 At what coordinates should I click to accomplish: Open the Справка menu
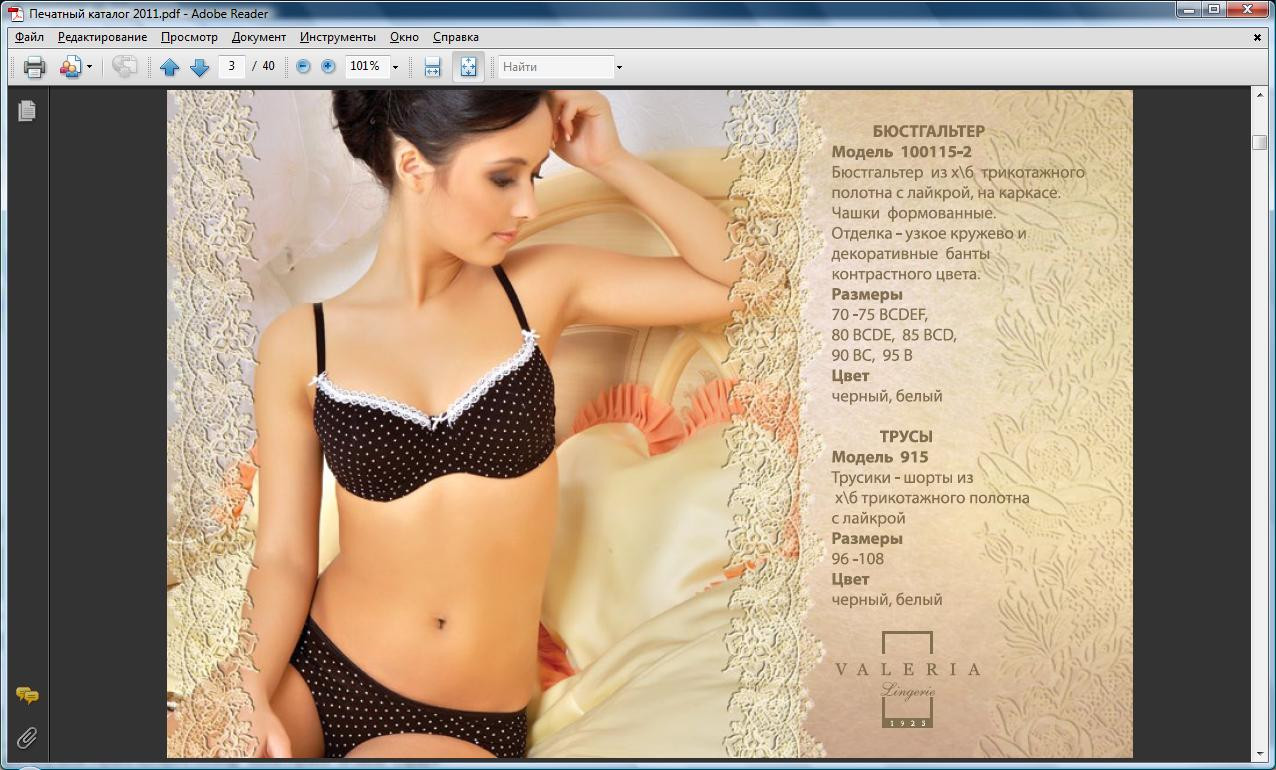click(456, 37)
